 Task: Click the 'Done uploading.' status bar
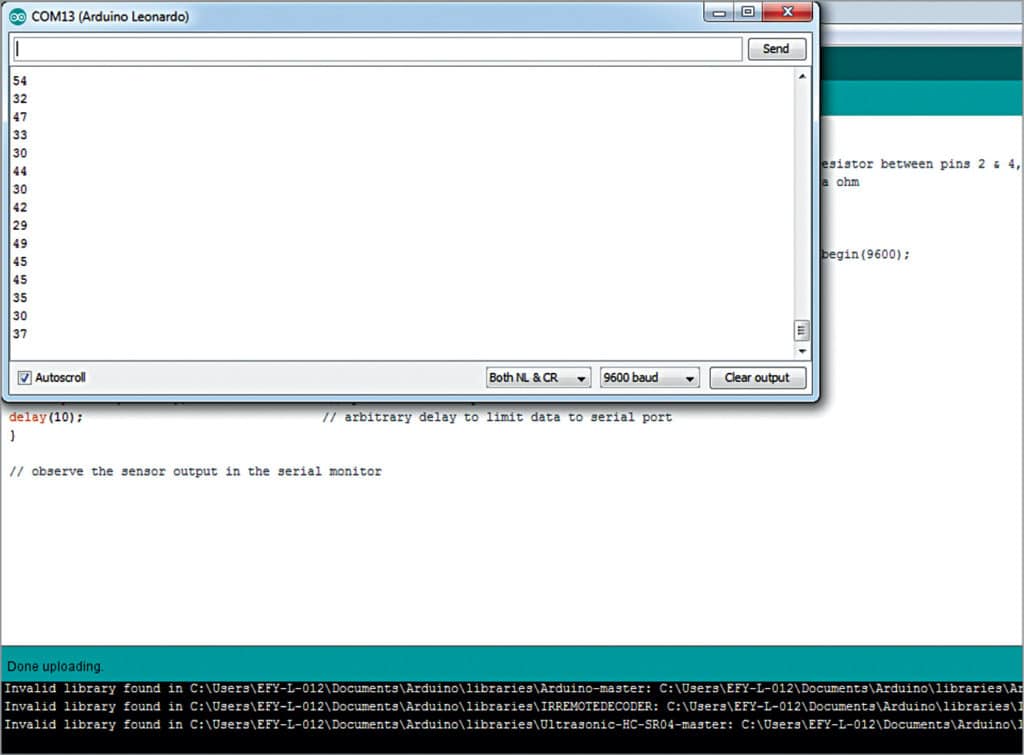pyautogui.click(x=55, y=666)
